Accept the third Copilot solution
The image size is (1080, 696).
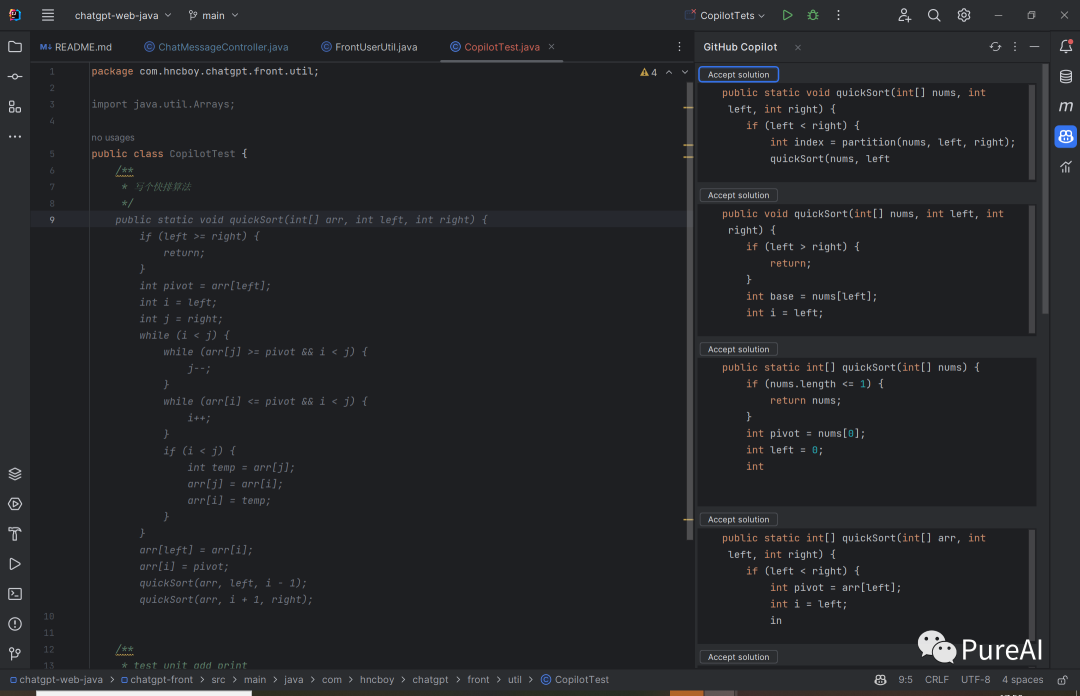click(738, 349)
